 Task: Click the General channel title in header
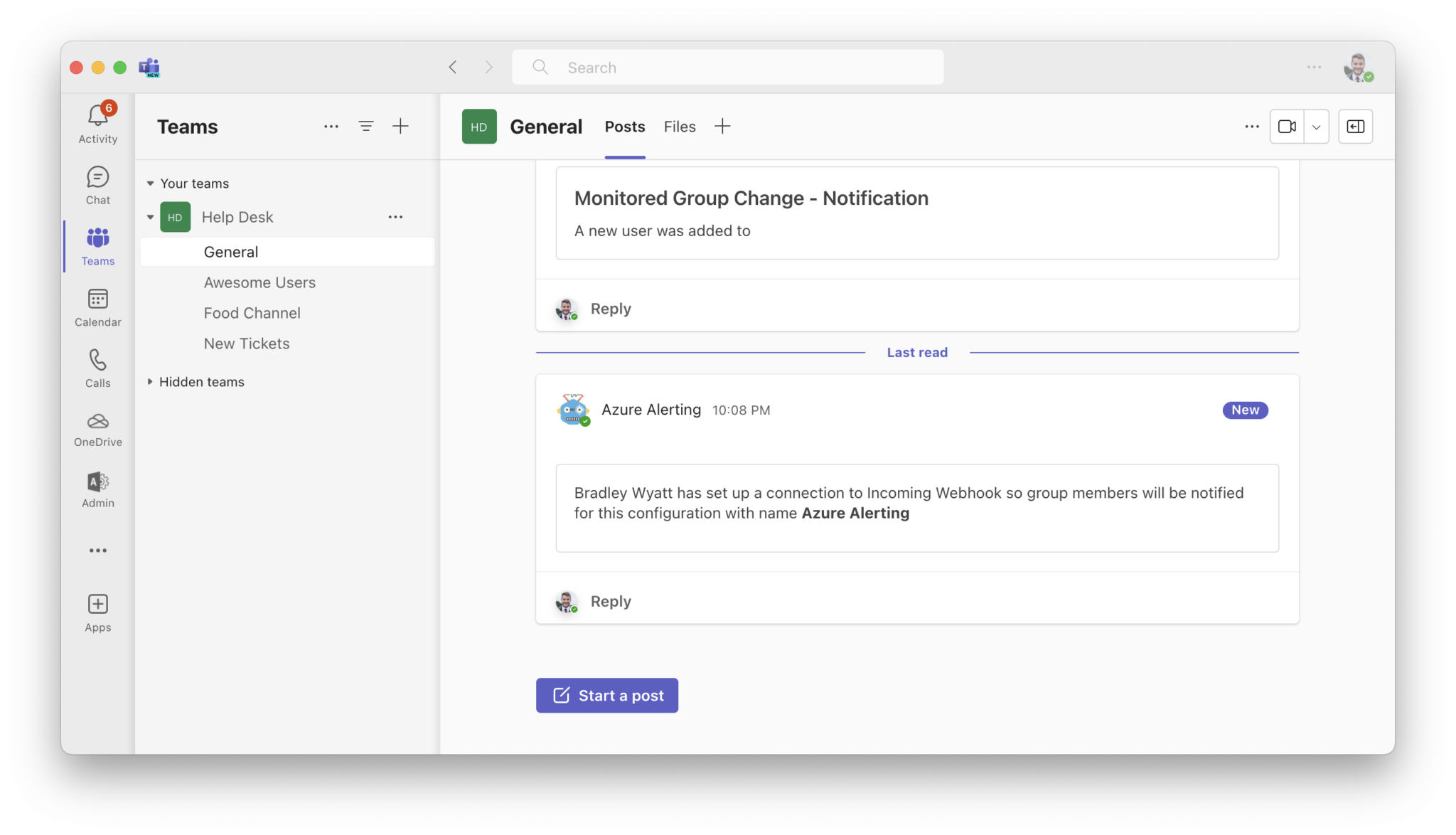546,127
